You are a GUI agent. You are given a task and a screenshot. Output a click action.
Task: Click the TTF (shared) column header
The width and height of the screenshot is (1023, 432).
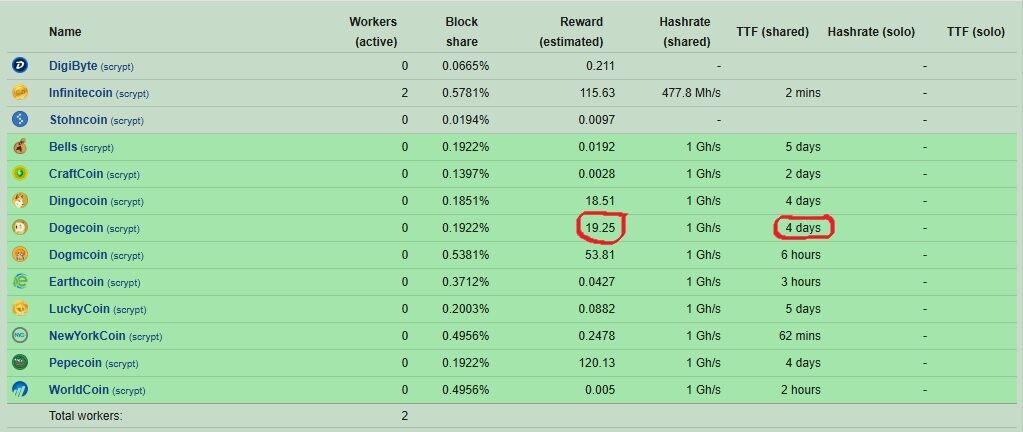coord(772,31)
